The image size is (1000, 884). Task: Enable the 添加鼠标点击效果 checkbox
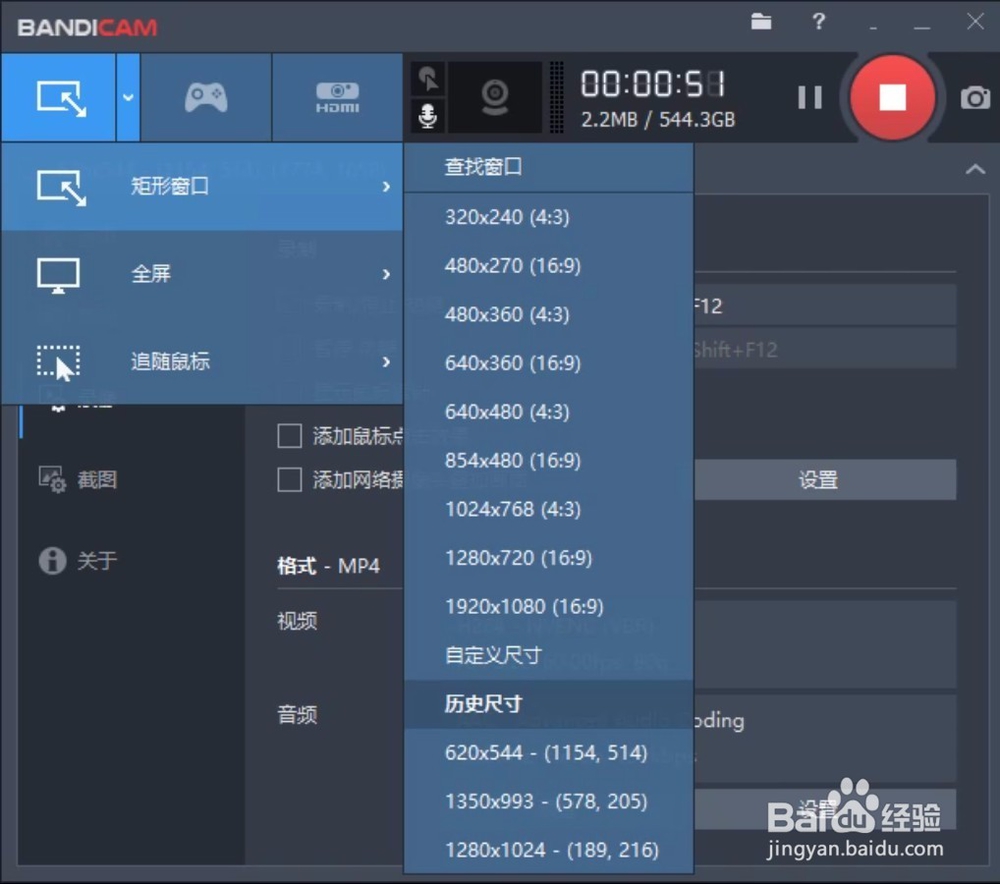tap(290, 436)
